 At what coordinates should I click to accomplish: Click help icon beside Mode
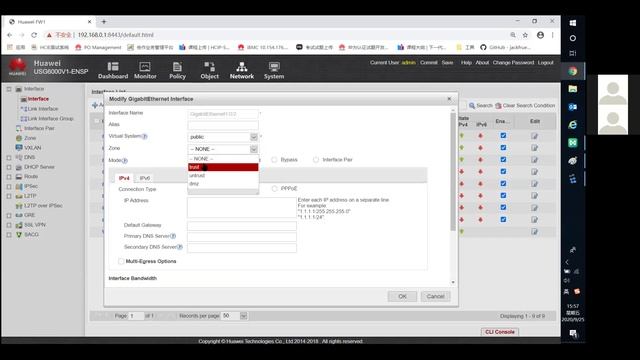(x=125, y=161)
